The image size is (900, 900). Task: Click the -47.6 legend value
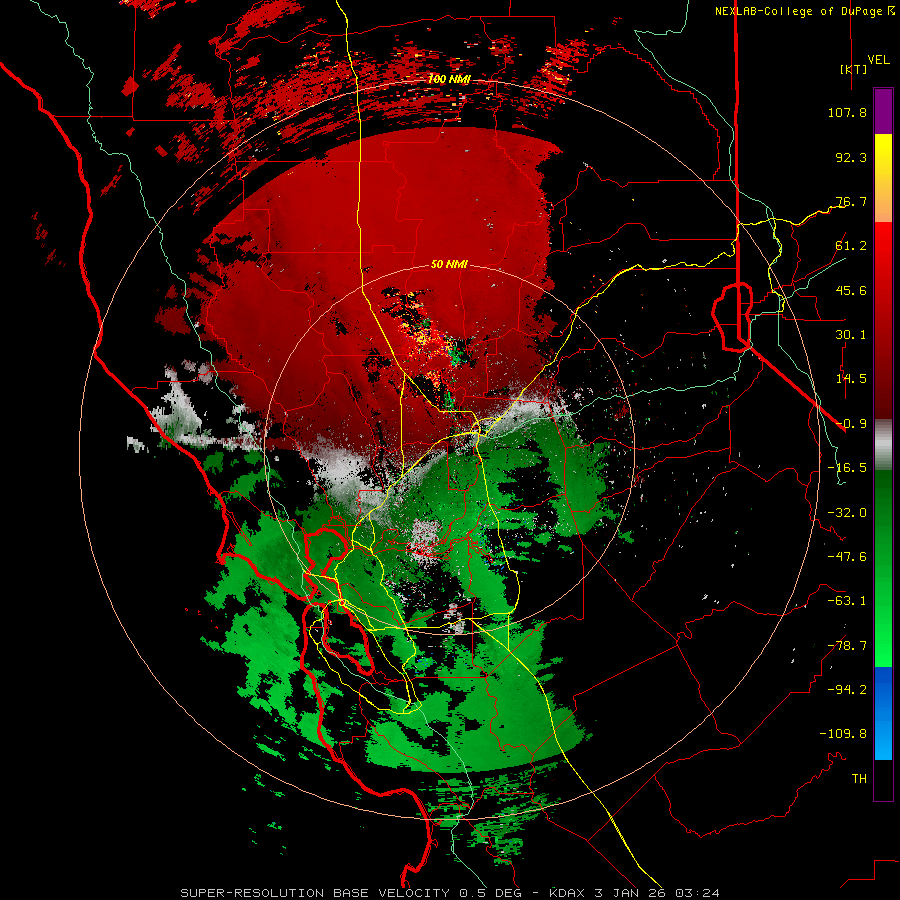click(847, 557)
